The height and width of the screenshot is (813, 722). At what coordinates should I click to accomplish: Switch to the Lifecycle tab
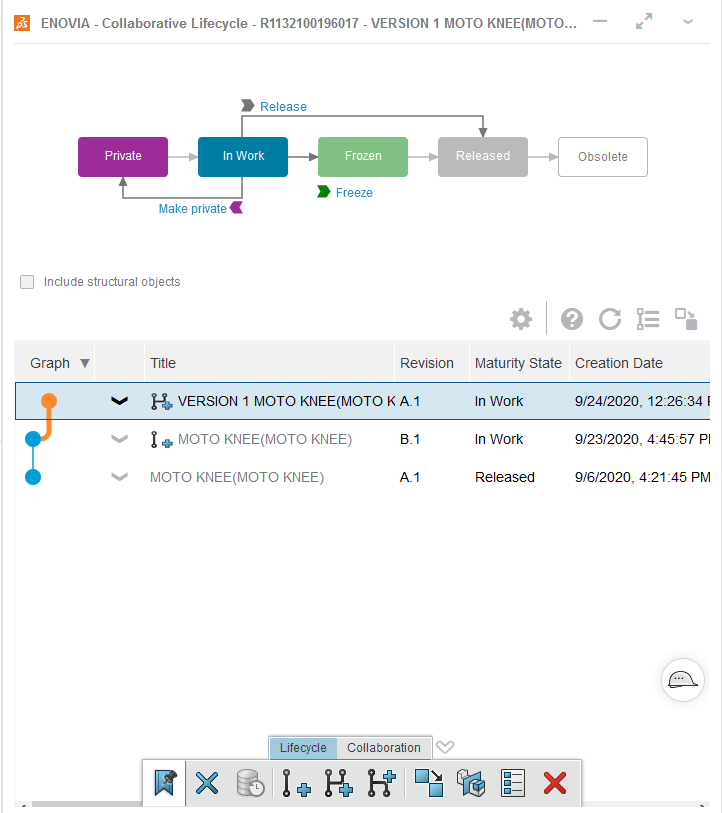point(303,748)
